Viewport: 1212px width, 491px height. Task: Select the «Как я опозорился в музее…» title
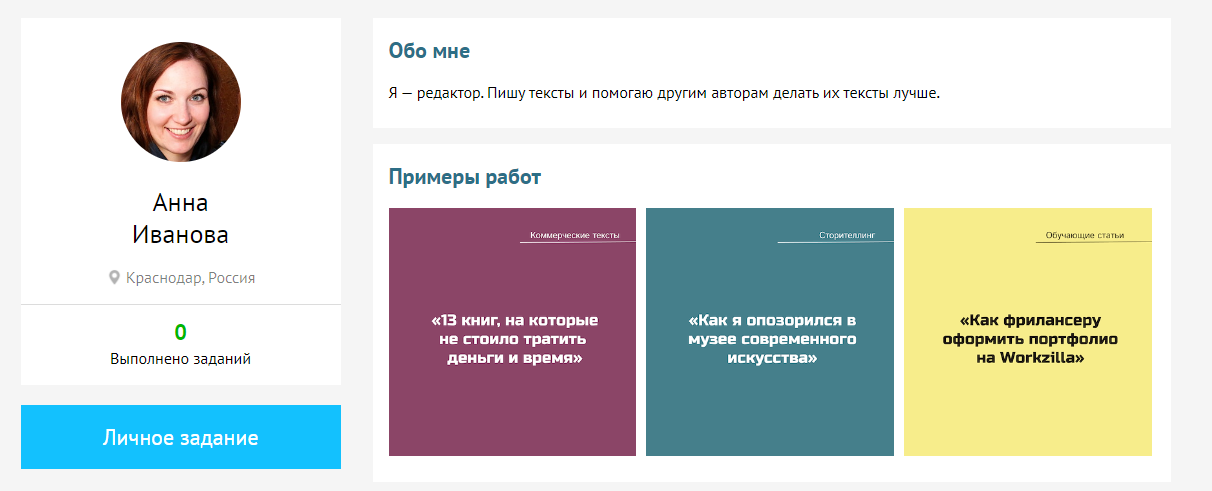pyautogui.click(x=771, y=339)
